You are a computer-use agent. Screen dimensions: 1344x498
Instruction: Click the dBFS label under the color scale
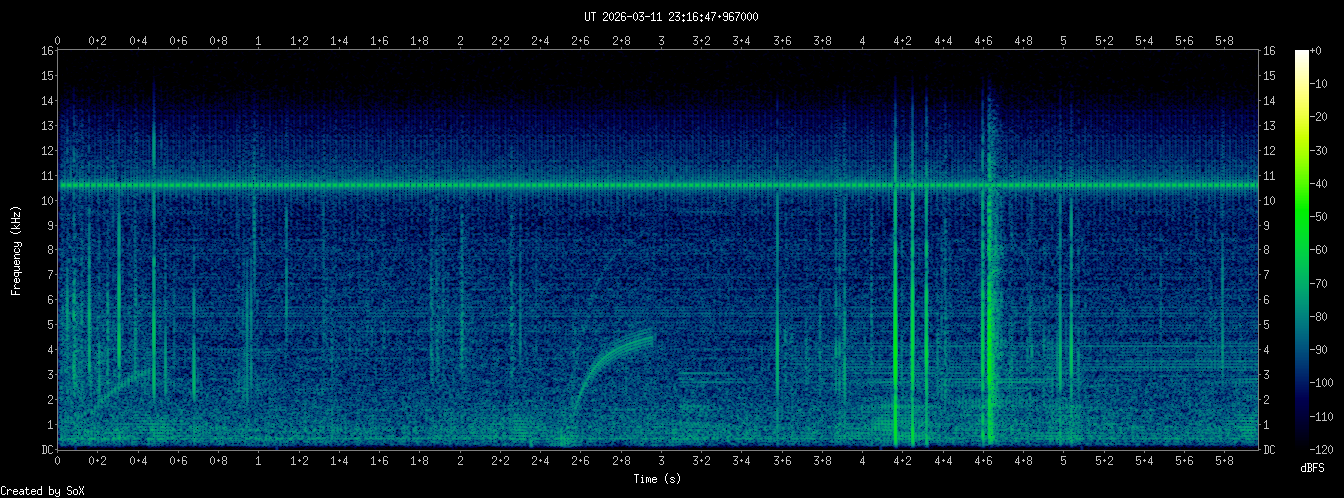click(x=1314, y=468)
